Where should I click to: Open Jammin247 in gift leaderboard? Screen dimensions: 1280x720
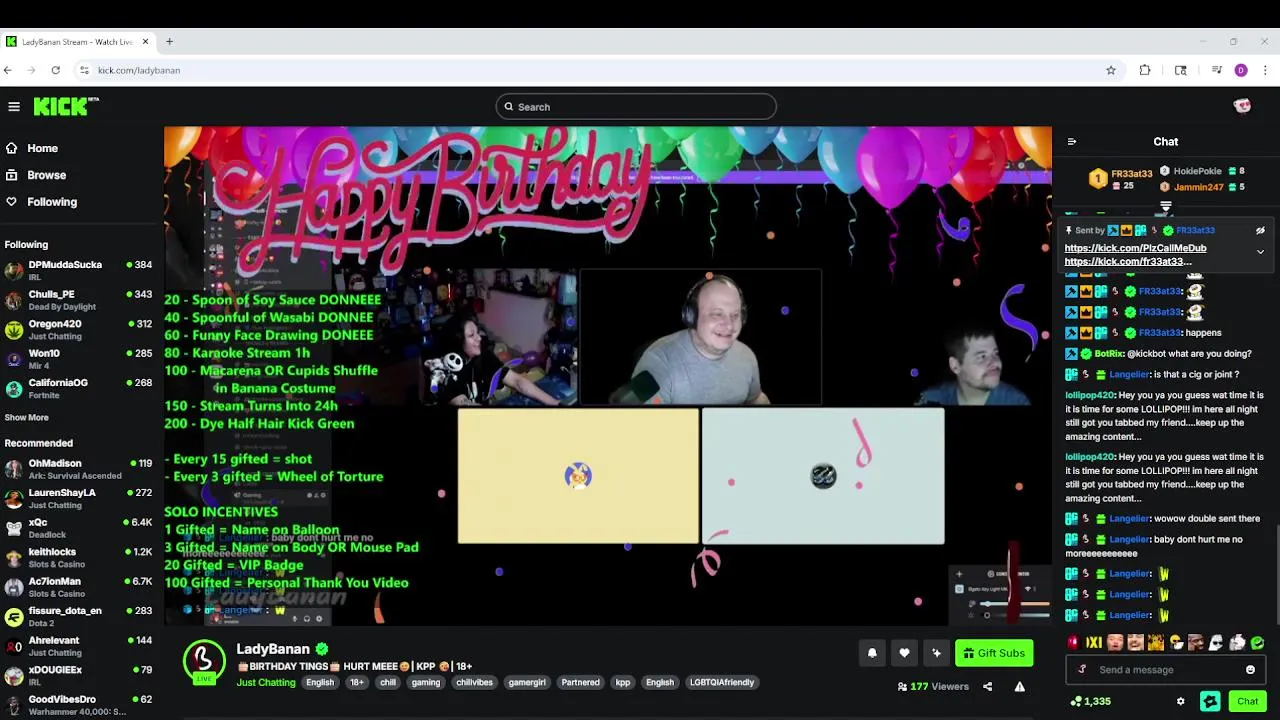coord(1198,187)
